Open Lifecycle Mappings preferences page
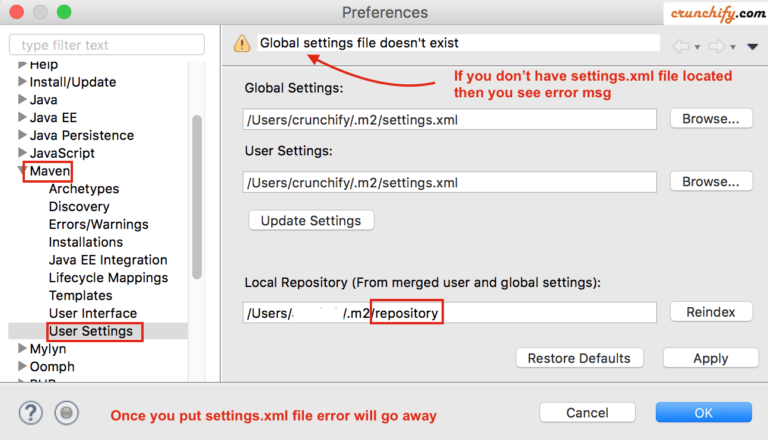 (x=109, y=278)
